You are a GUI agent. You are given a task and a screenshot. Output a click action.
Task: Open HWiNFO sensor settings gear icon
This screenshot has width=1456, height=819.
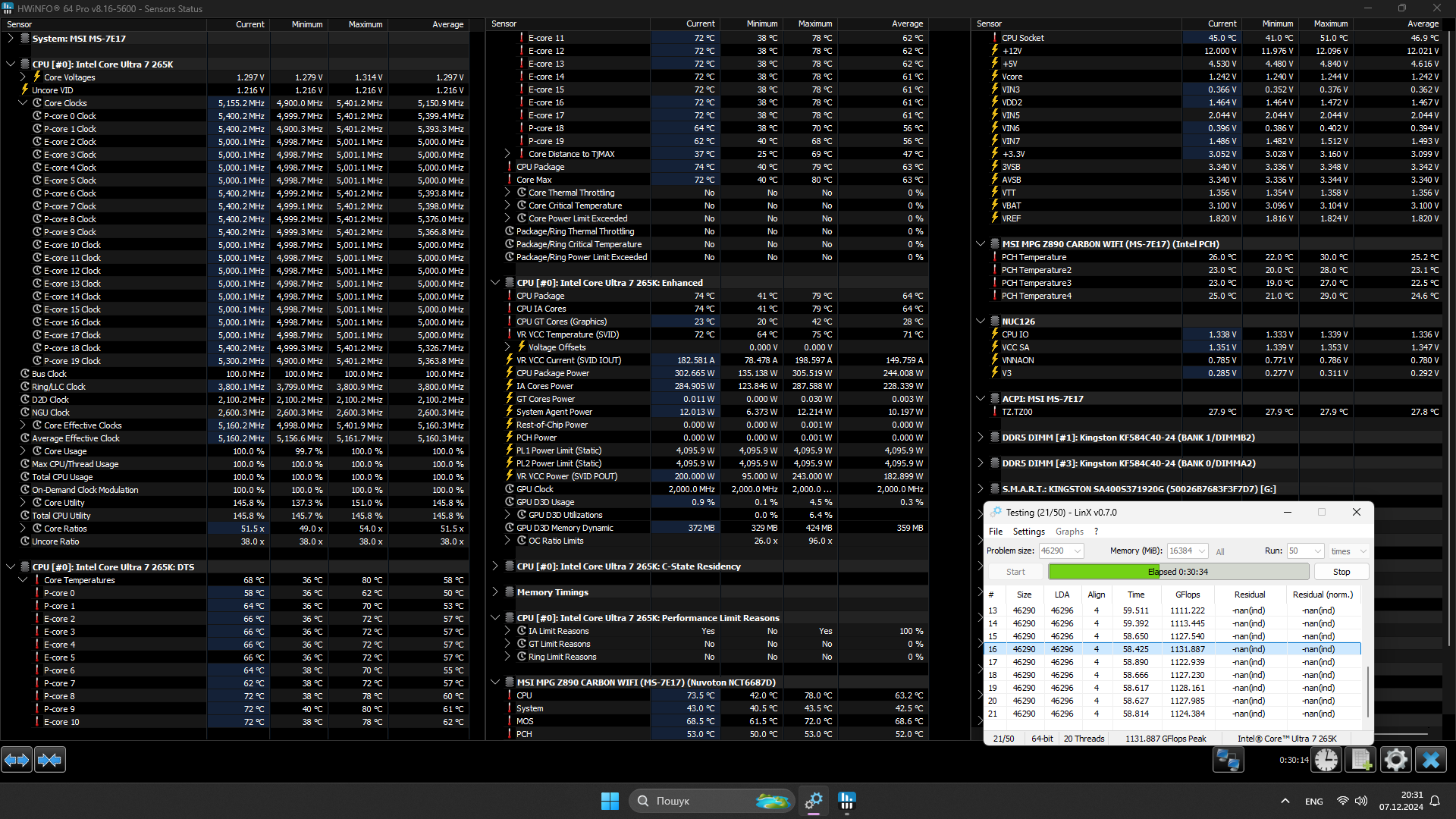[x=1395, y=759]
